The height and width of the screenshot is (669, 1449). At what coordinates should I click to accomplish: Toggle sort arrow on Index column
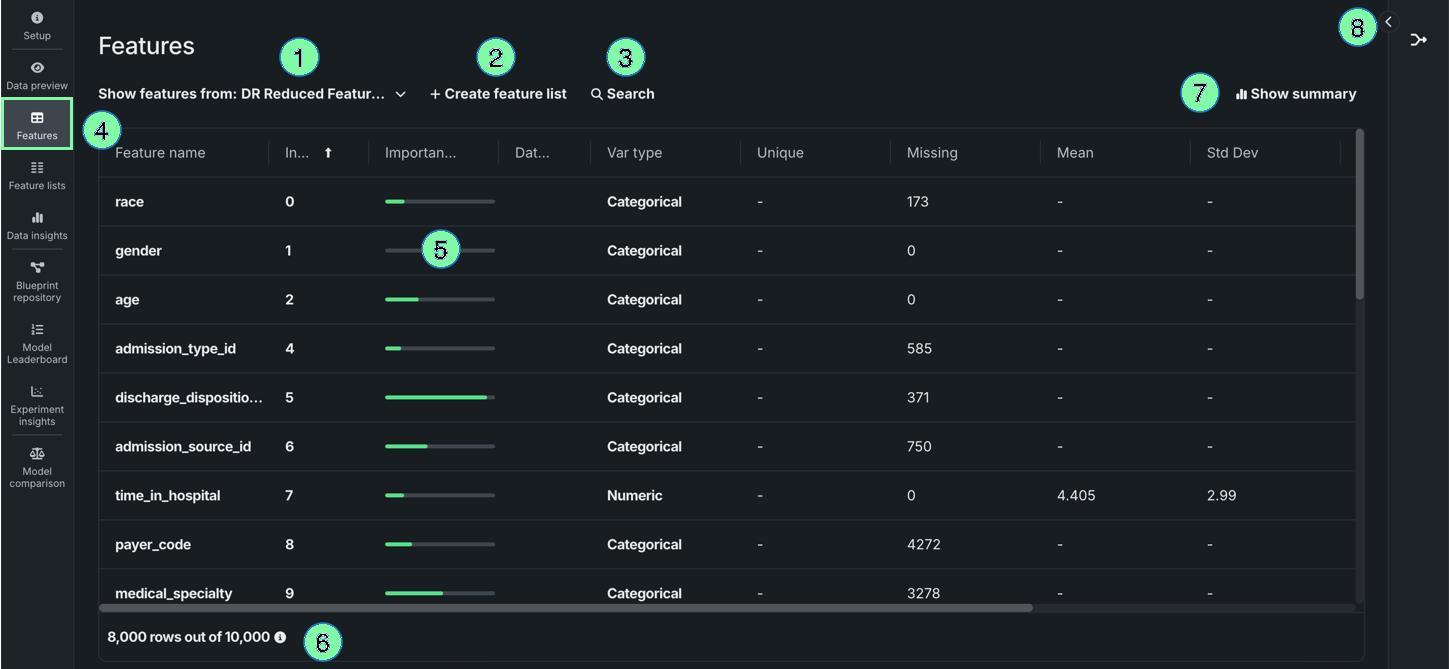[328, 153]
